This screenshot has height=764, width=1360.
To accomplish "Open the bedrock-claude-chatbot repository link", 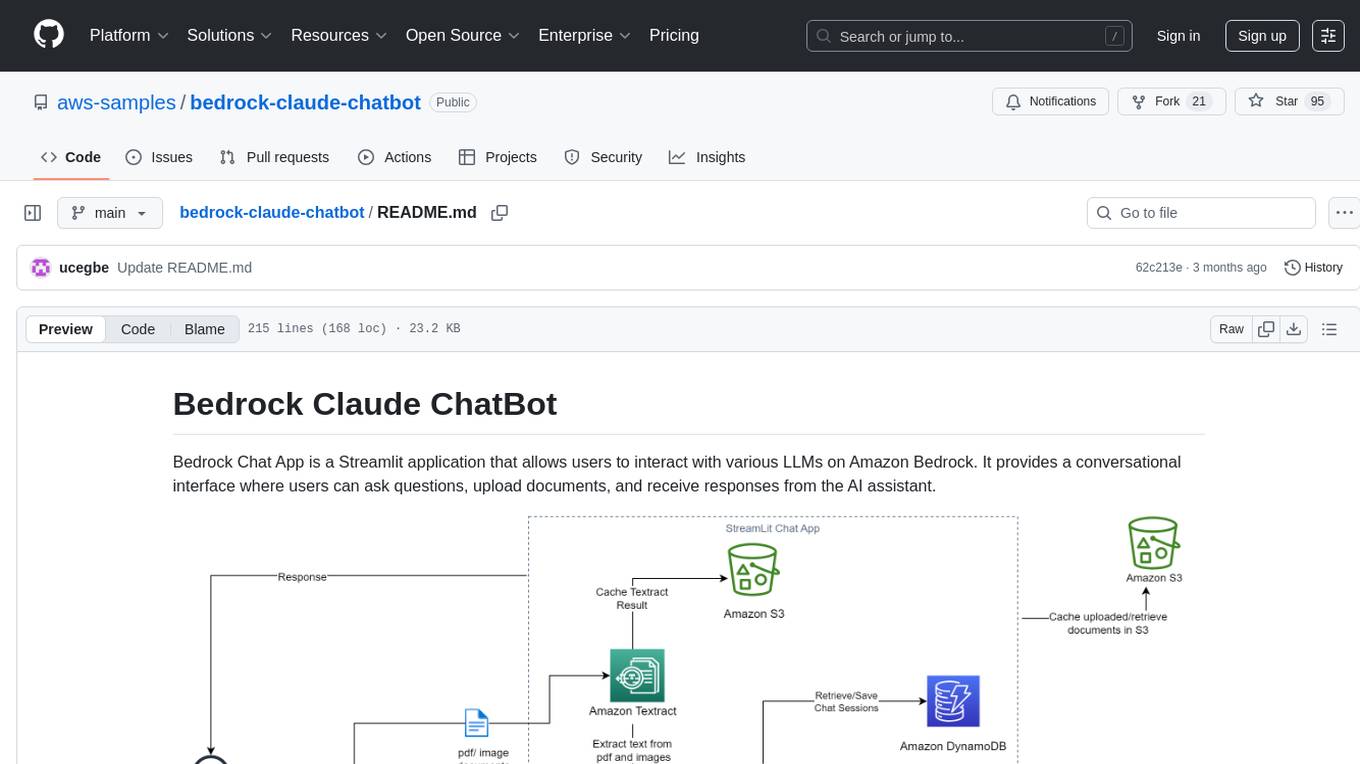I will tap(305, 102).
